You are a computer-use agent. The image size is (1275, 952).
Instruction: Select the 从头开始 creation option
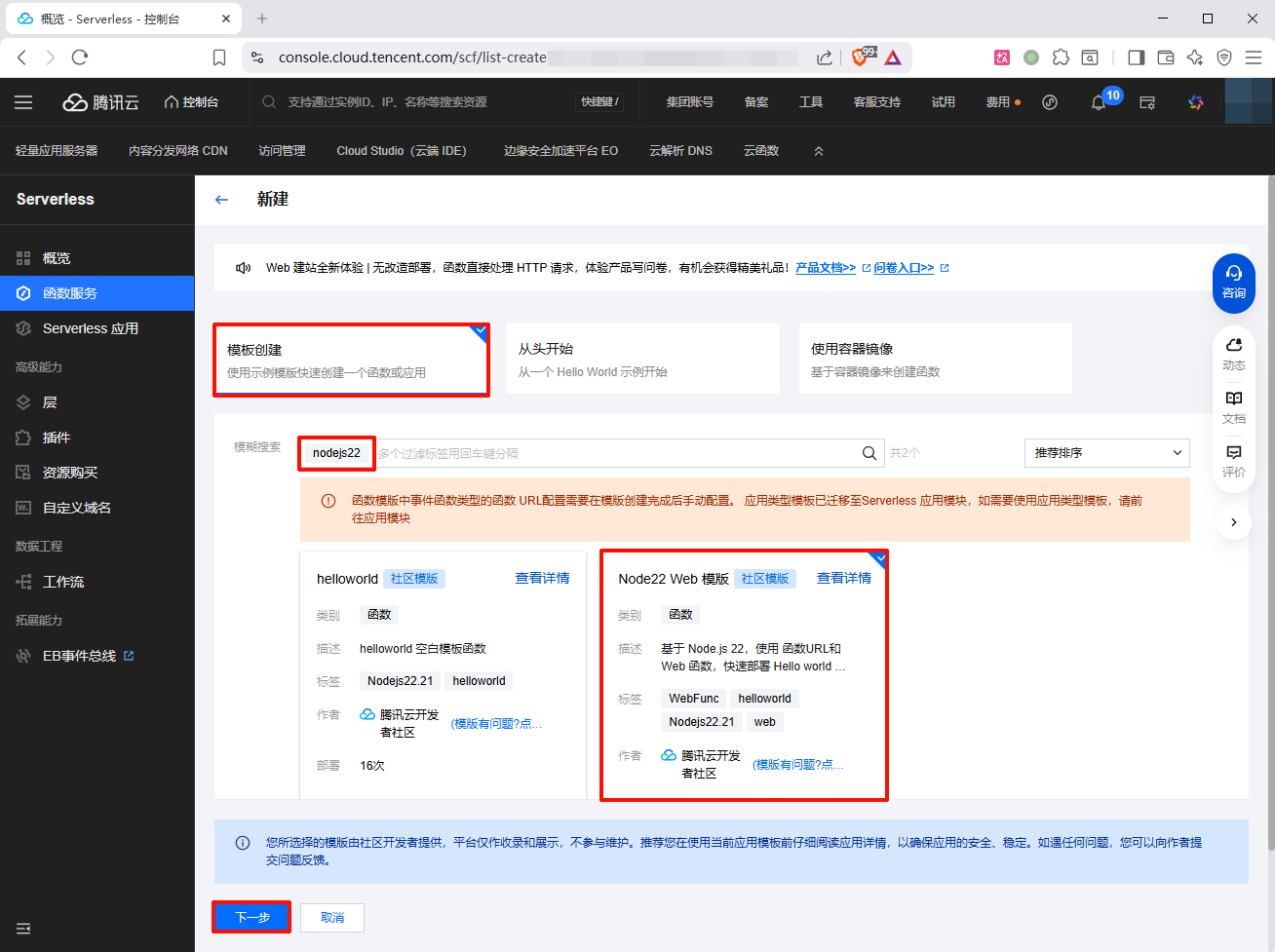642,360
